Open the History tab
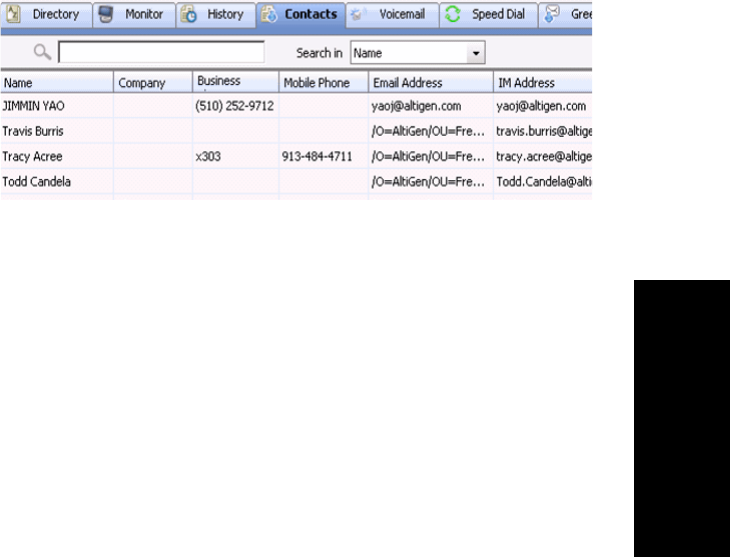 pos(216,15)
